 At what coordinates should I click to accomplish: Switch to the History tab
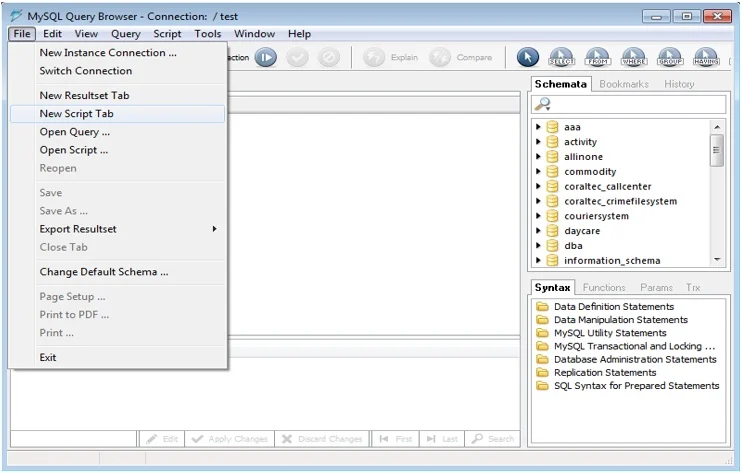[679, 84]
